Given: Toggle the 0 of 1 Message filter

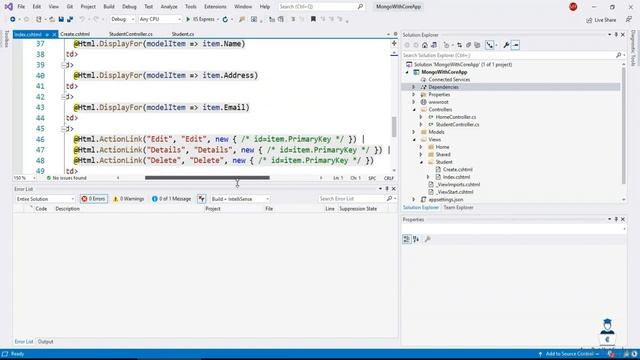Looking at the screenshot, I should pos(171,199).
